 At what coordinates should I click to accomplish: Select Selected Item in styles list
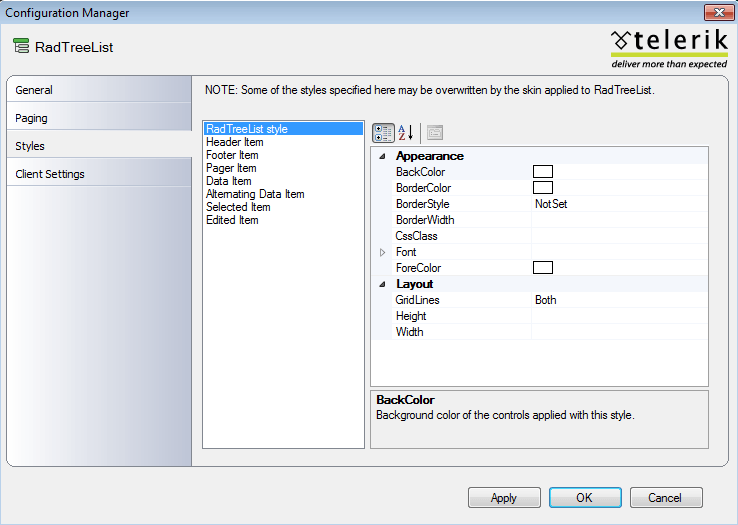283,207
